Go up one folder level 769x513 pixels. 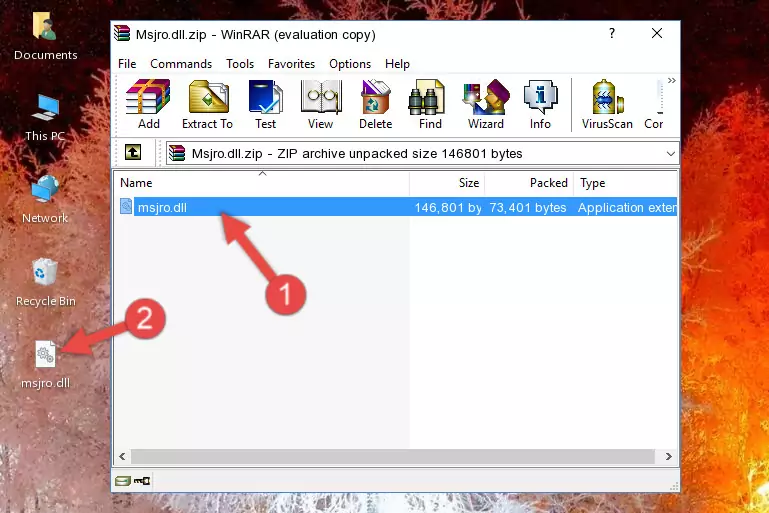point(133,153)
